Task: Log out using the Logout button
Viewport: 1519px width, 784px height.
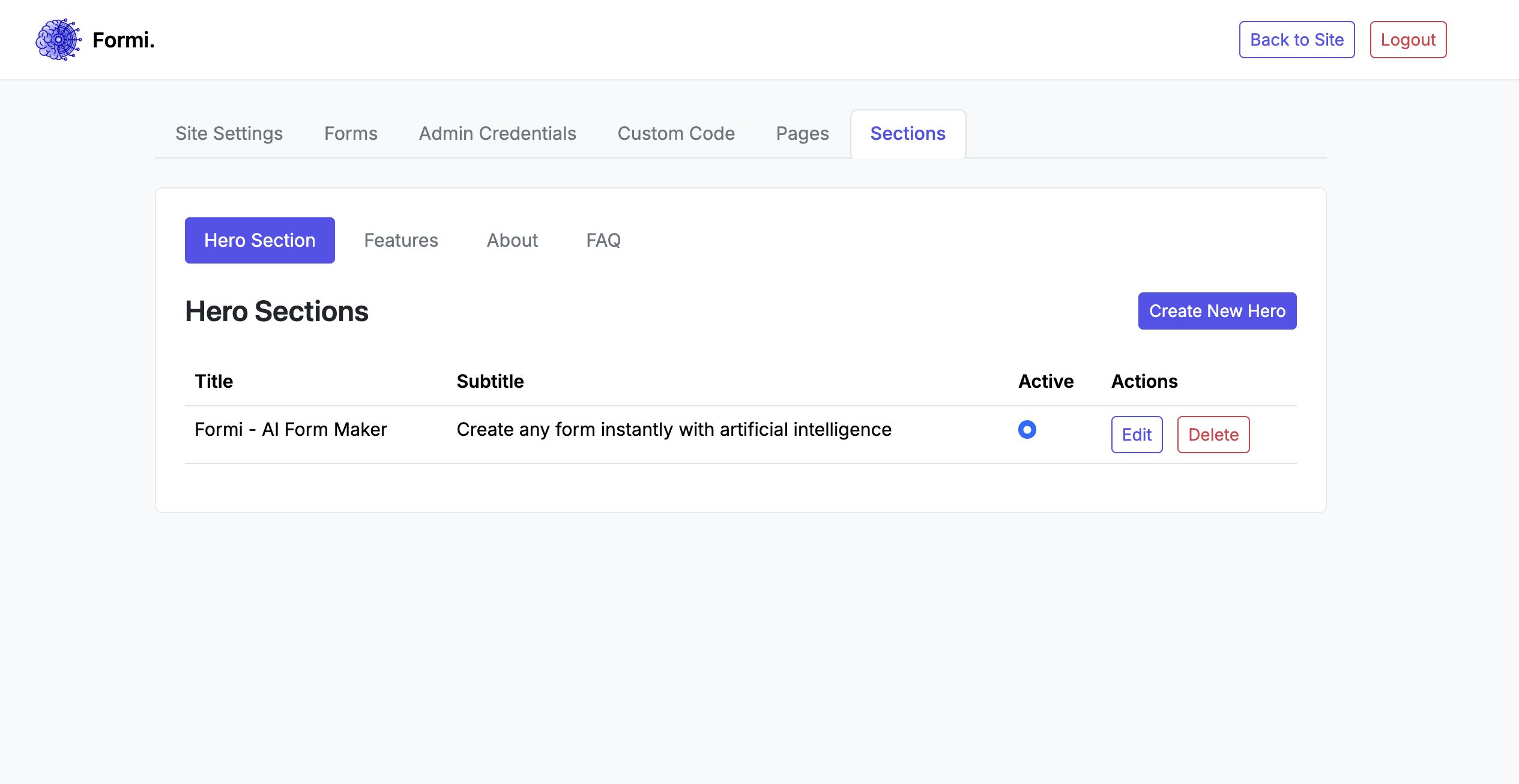Action: coord(1408,40)
